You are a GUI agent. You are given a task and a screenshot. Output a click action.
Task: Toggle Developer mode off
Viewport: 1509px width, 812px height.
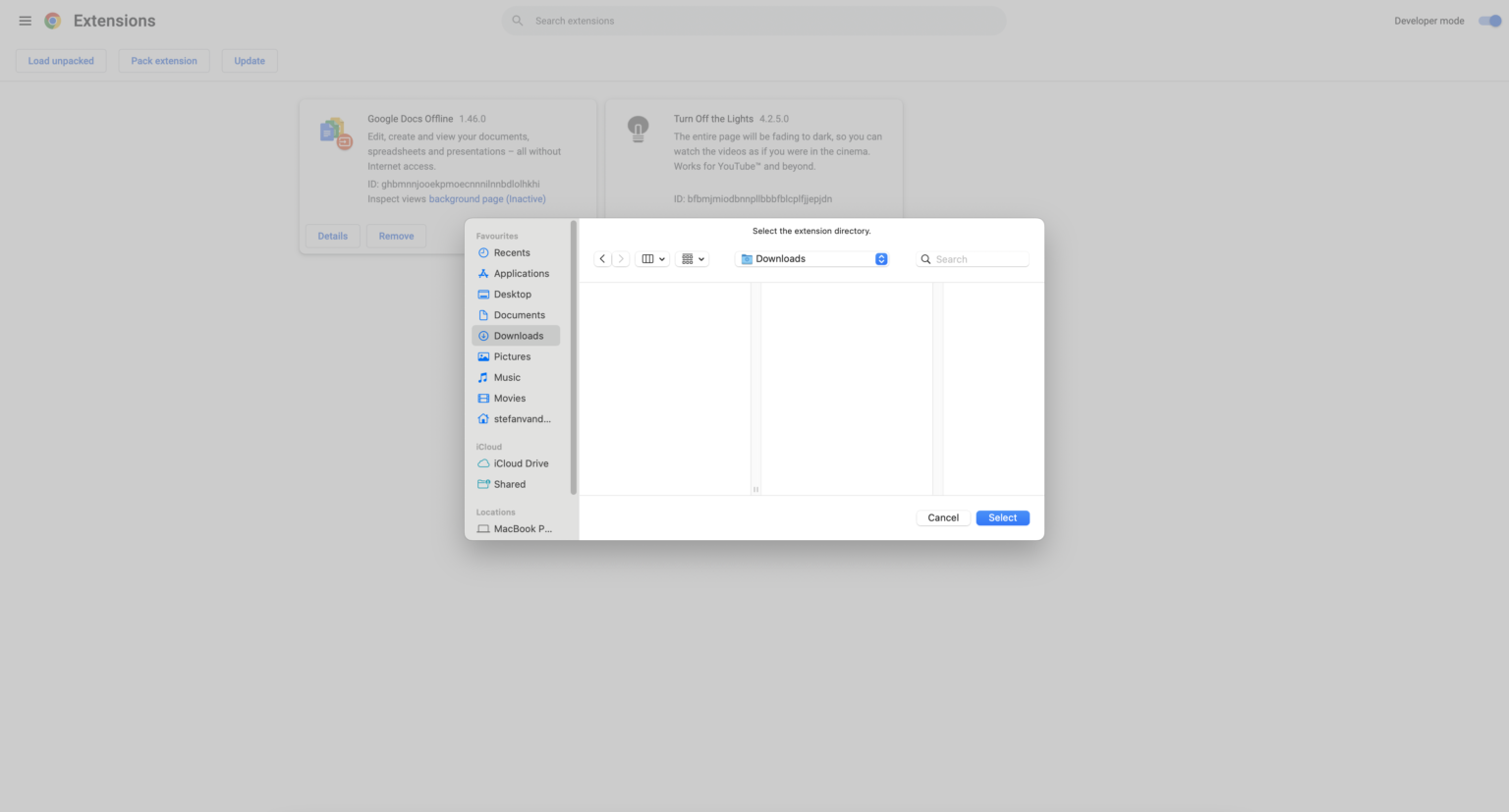tap(1488, 20)
